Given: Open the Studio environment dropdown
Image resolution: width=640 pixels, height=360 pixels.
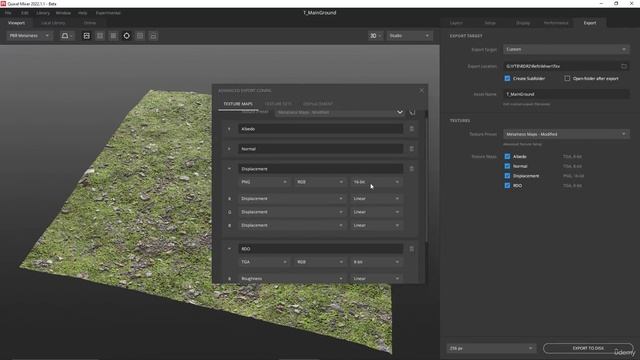Looking at the screenshot, I should (x=409, y=36).
